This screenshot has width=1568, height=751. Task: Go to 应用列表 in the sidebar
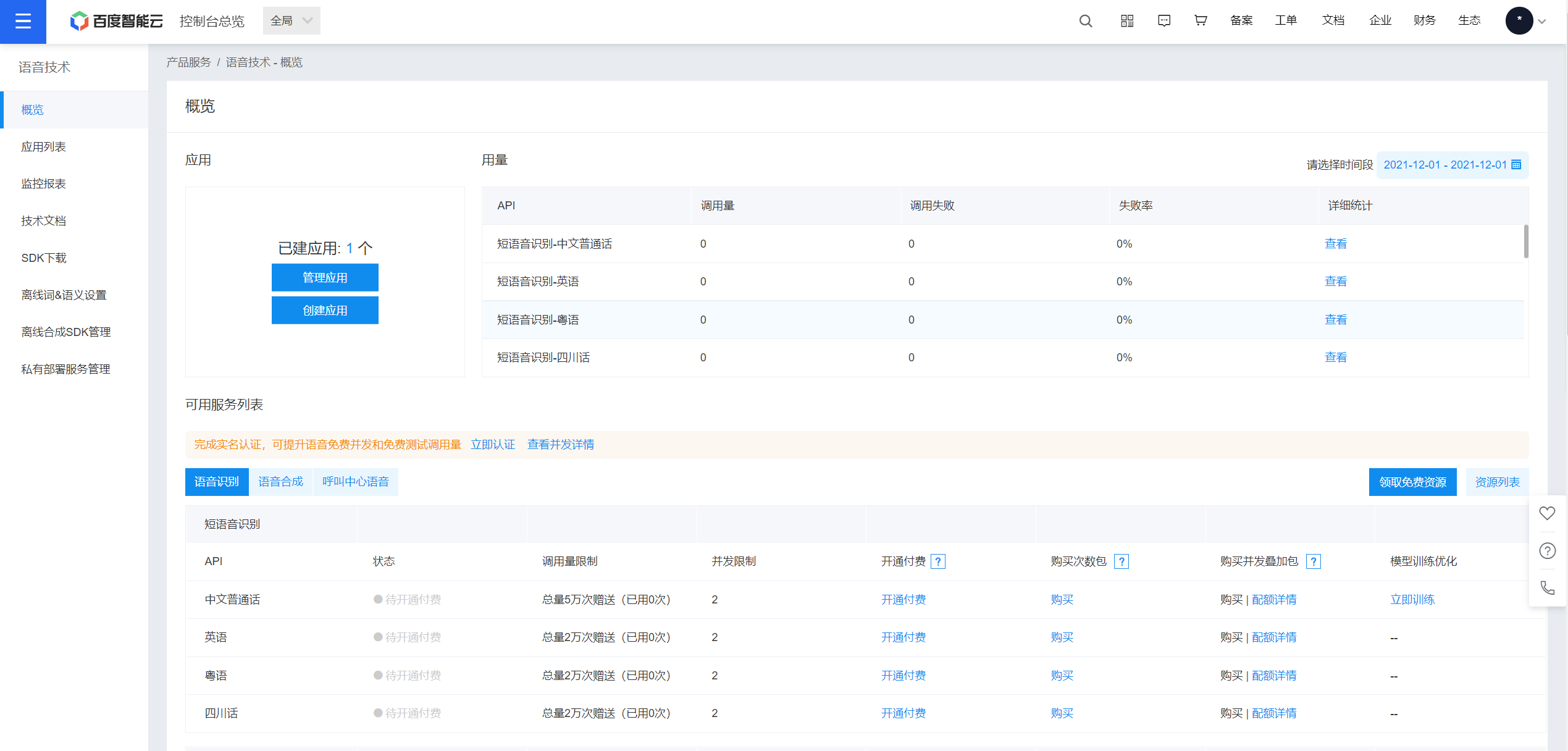pyautogui.click(x=74, y=147)
